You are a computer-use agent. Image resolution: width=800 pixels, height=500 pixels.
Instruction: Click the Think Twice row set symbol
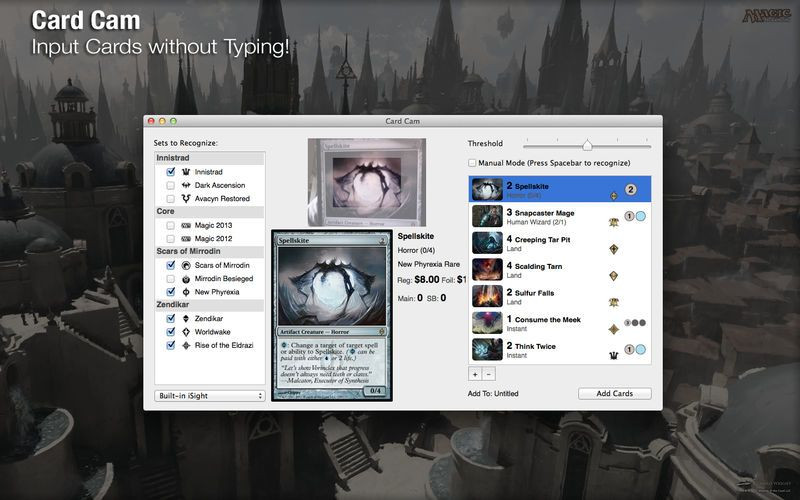[x=614, y=355]
